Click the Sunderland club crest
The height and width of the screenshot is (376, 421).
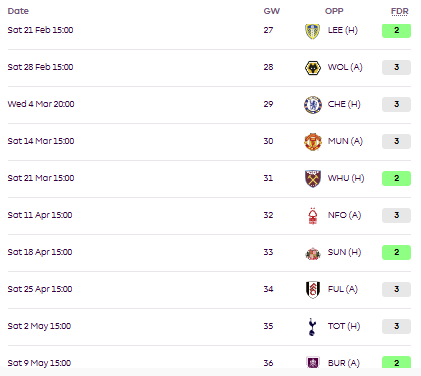tap(313, 253)
